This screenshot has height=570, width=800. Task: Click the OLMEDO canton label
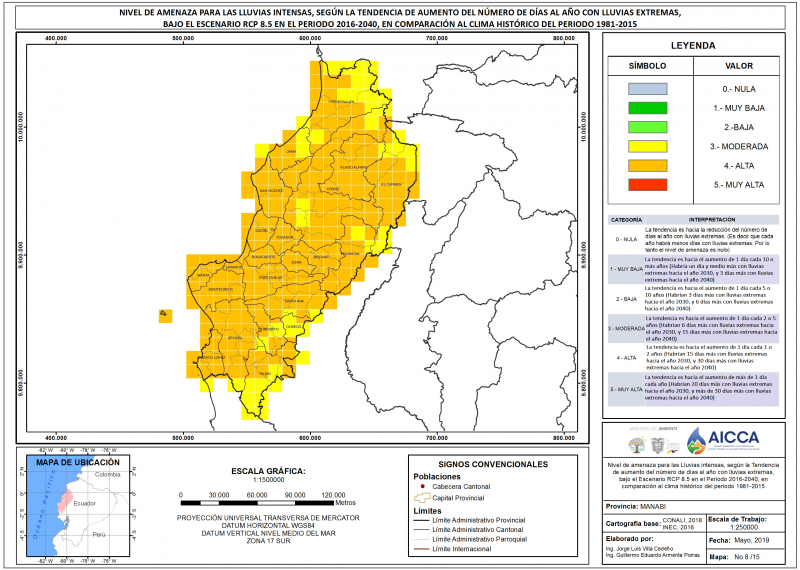coord(293,327)
